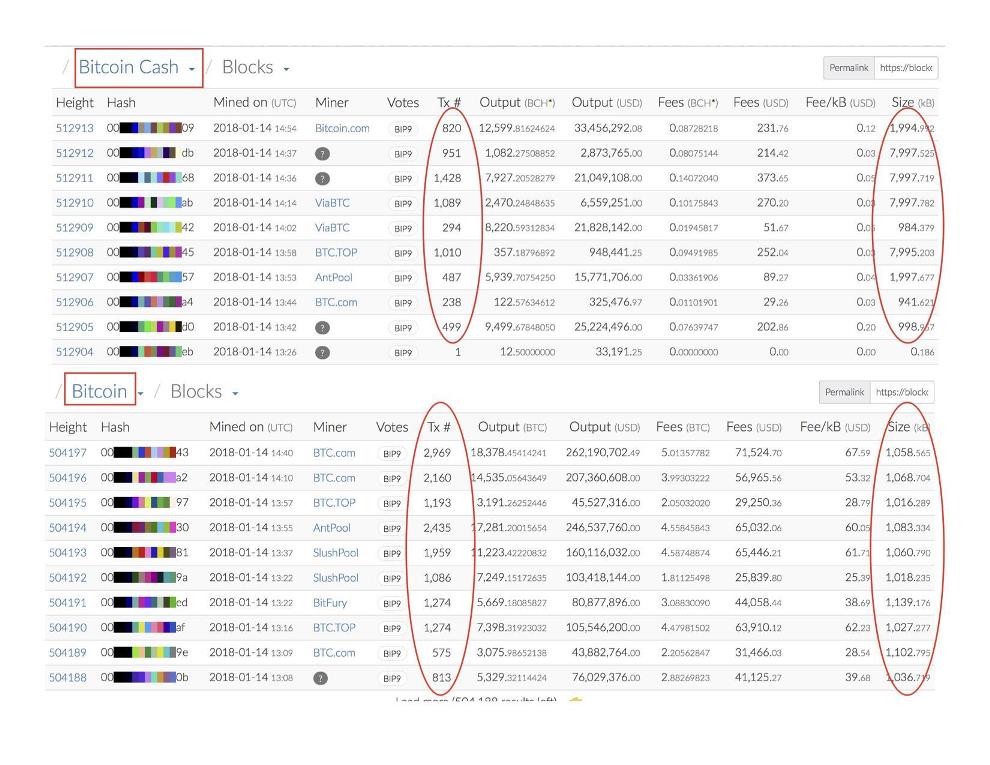The width and height of the screenshot is (990, 765).
Task: Open block height 512904
Action: (x=75, y=352)
